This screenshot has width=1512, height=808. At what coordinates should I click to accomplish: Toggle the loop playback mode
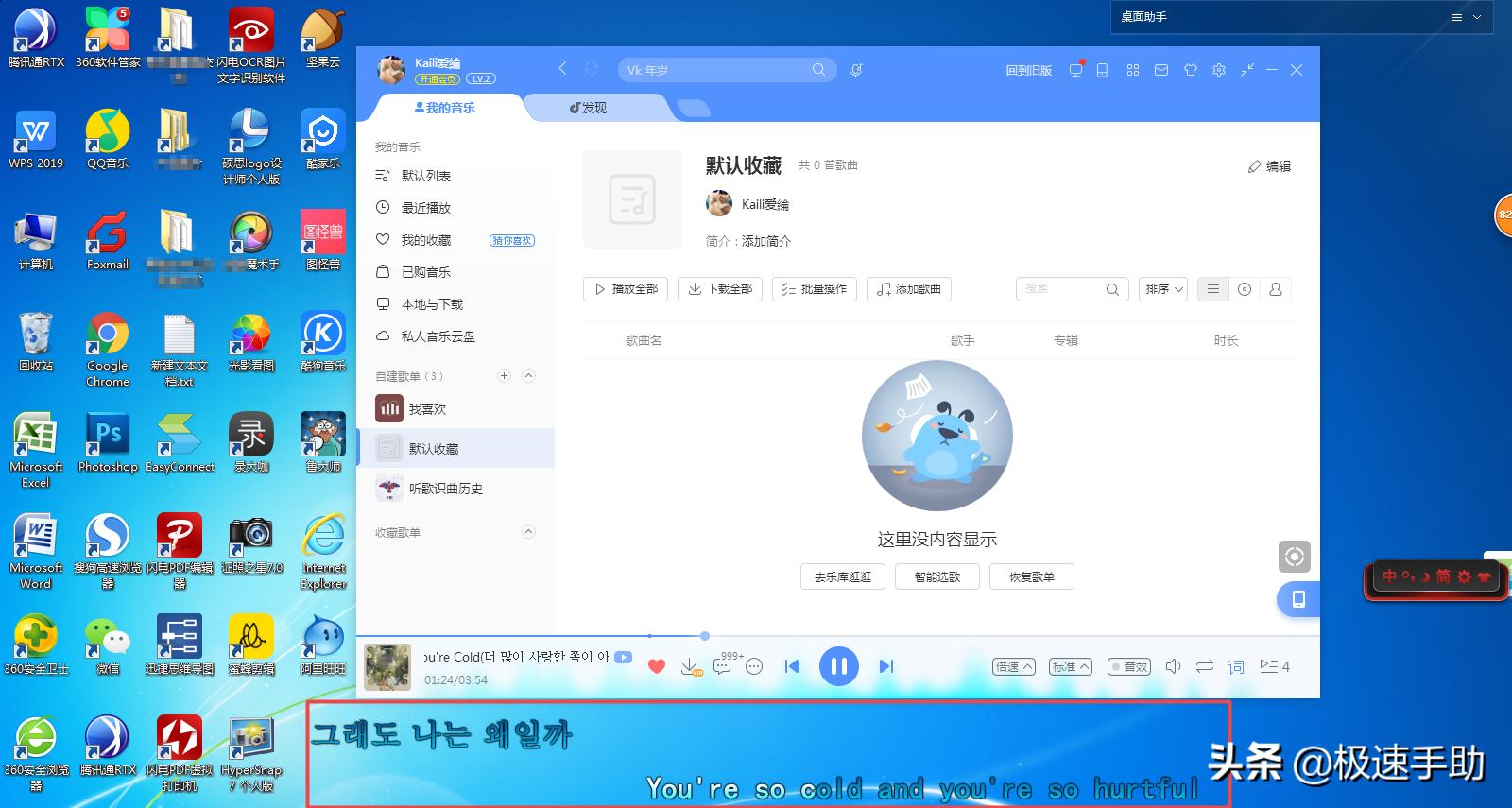coord(1205,666)
